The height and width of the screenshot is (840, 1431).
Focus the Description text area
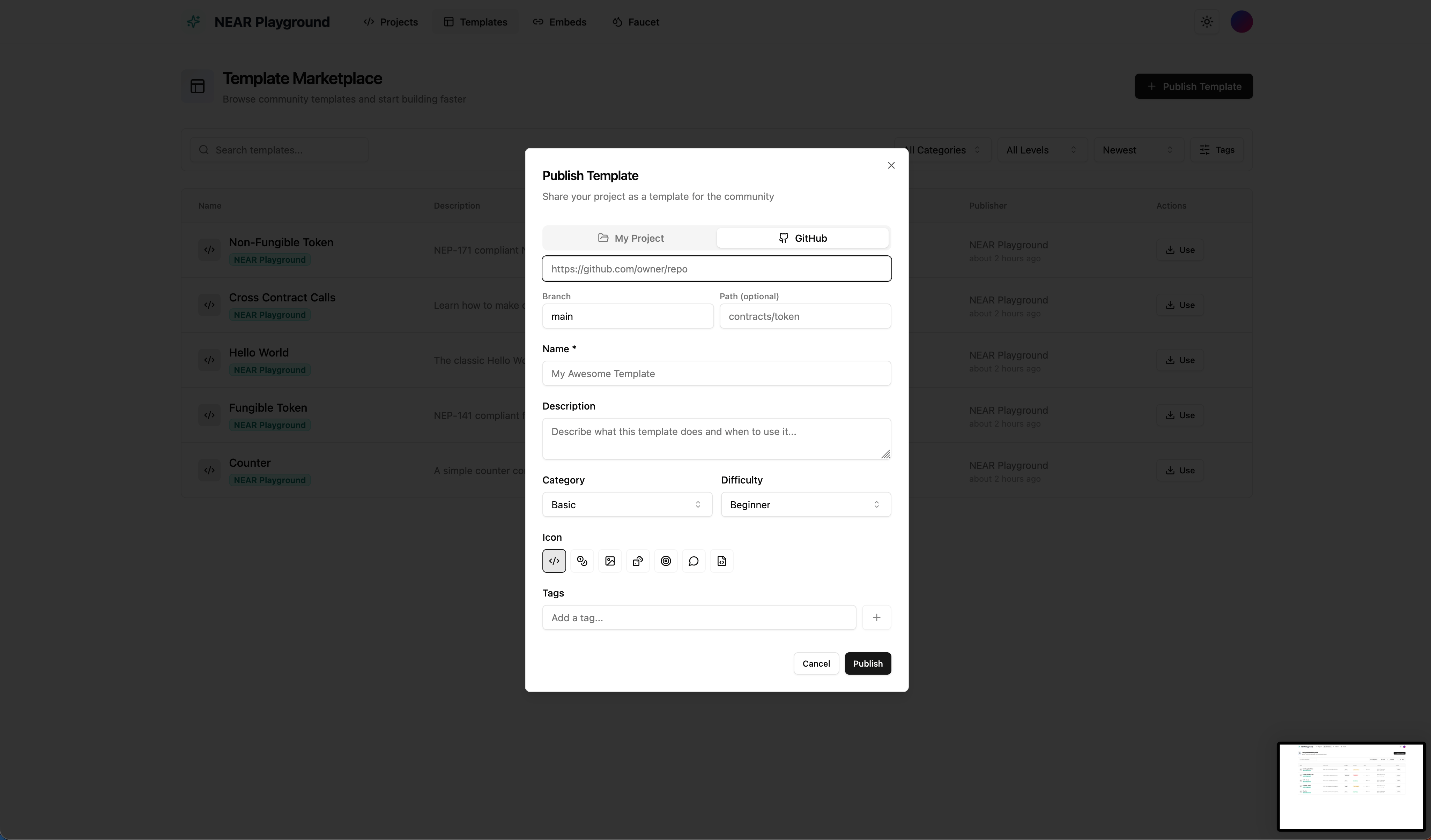point(717,439)
